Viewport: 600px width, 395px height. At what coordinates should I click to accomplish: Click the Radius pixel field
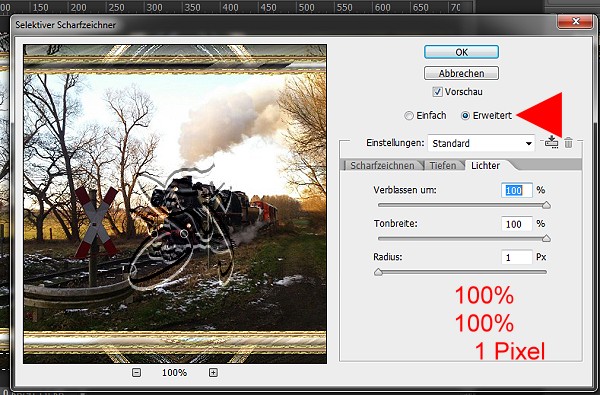(517, 257)
